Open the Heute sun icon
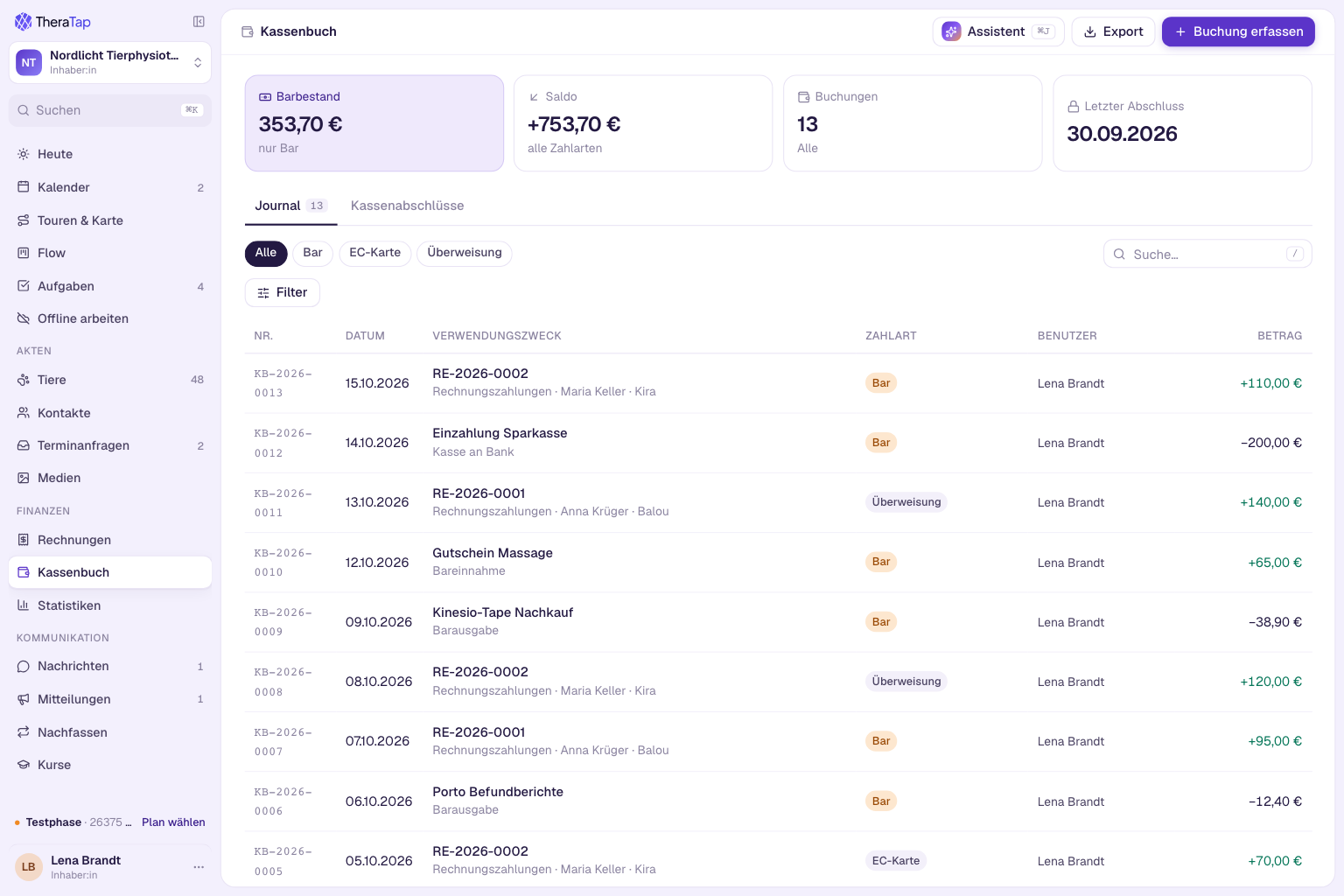 click(24, 154)
